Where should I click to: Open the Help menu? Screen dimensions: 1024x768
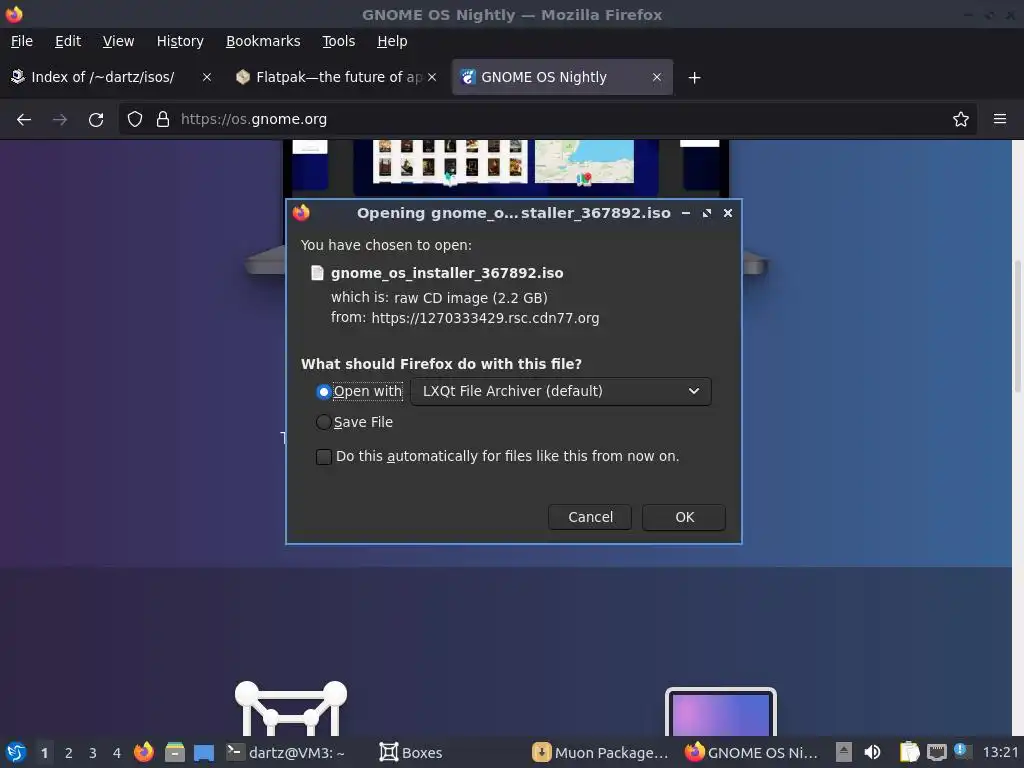coord(392,41)
